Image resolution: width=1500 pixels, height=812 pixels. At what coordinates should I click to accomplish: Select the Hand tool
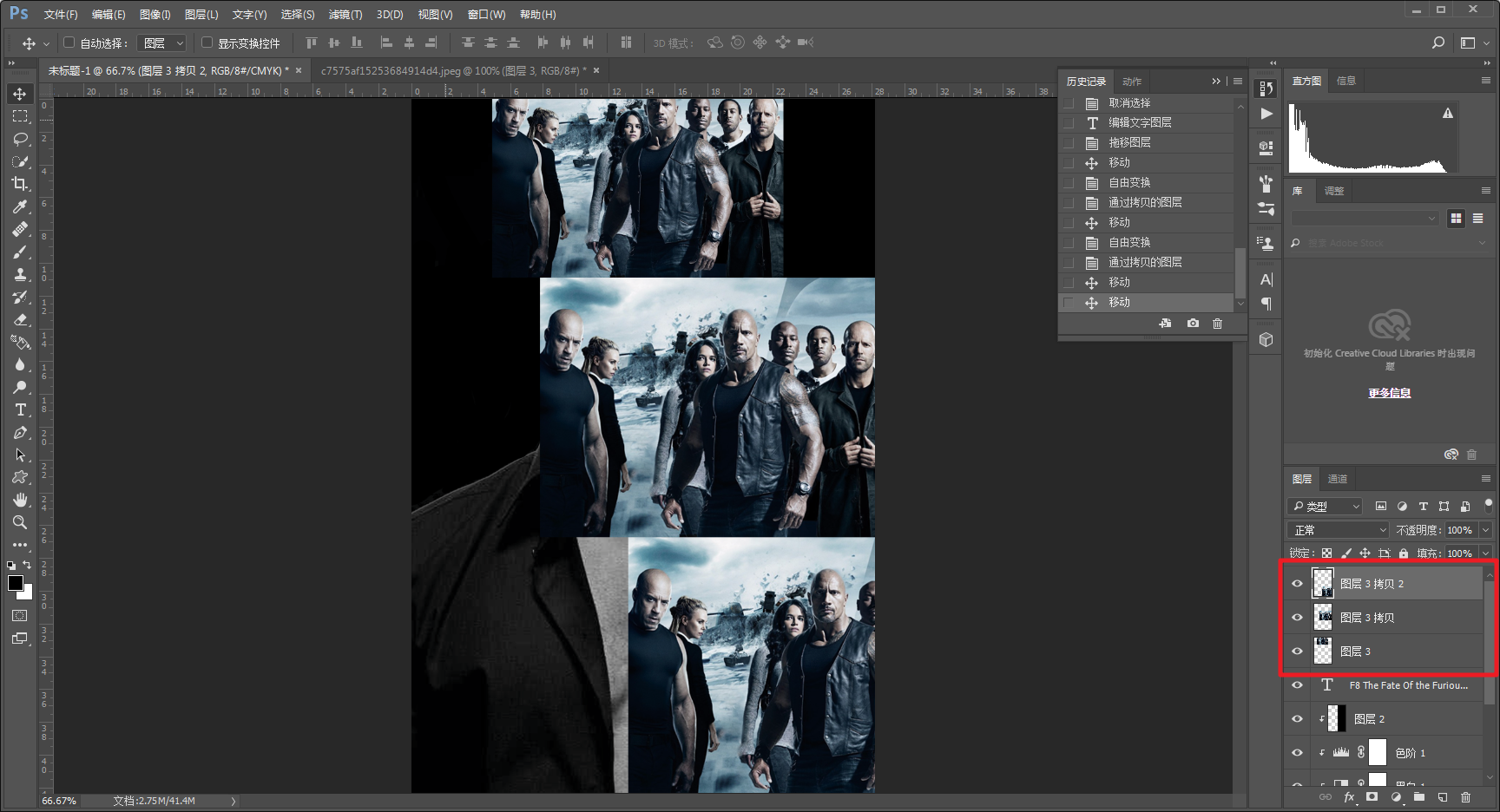pyautogui.click(x=20, y=500)
